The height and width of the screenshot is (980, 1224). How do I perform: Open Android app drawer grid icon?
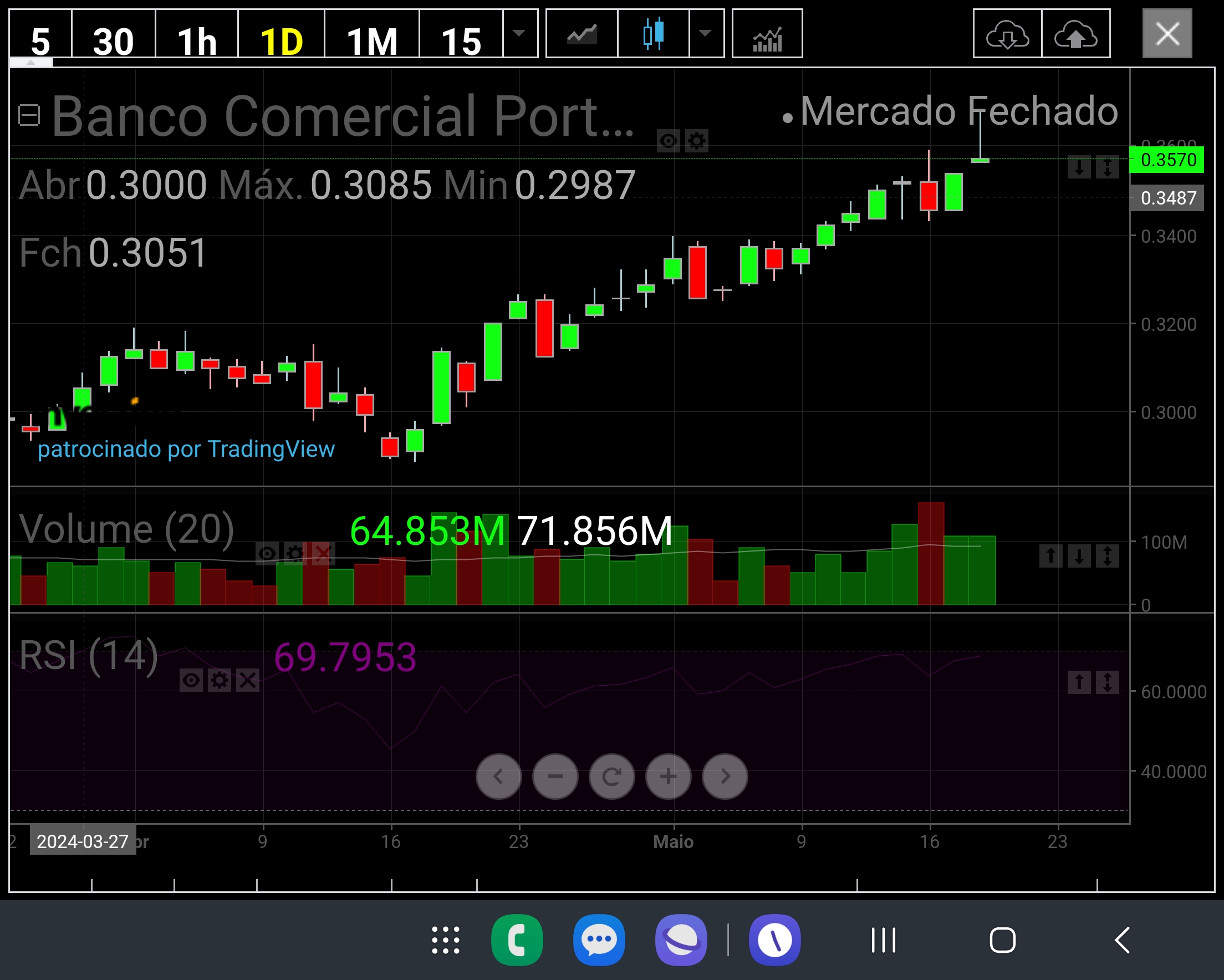coord(446,940)
